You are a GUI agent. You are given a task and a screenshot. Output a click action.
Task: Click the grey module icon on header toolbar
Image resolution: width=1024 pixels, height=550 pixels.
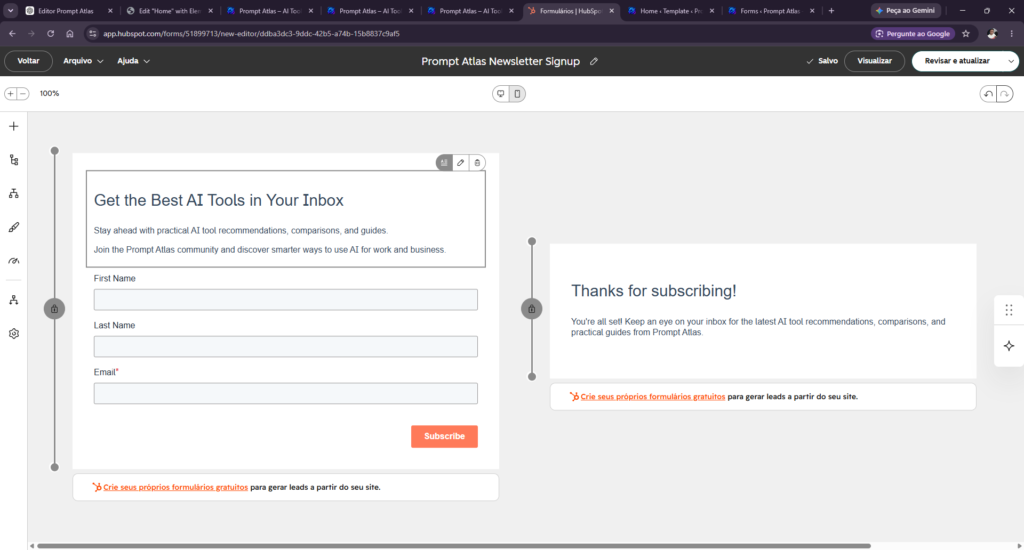coord(444,163)
